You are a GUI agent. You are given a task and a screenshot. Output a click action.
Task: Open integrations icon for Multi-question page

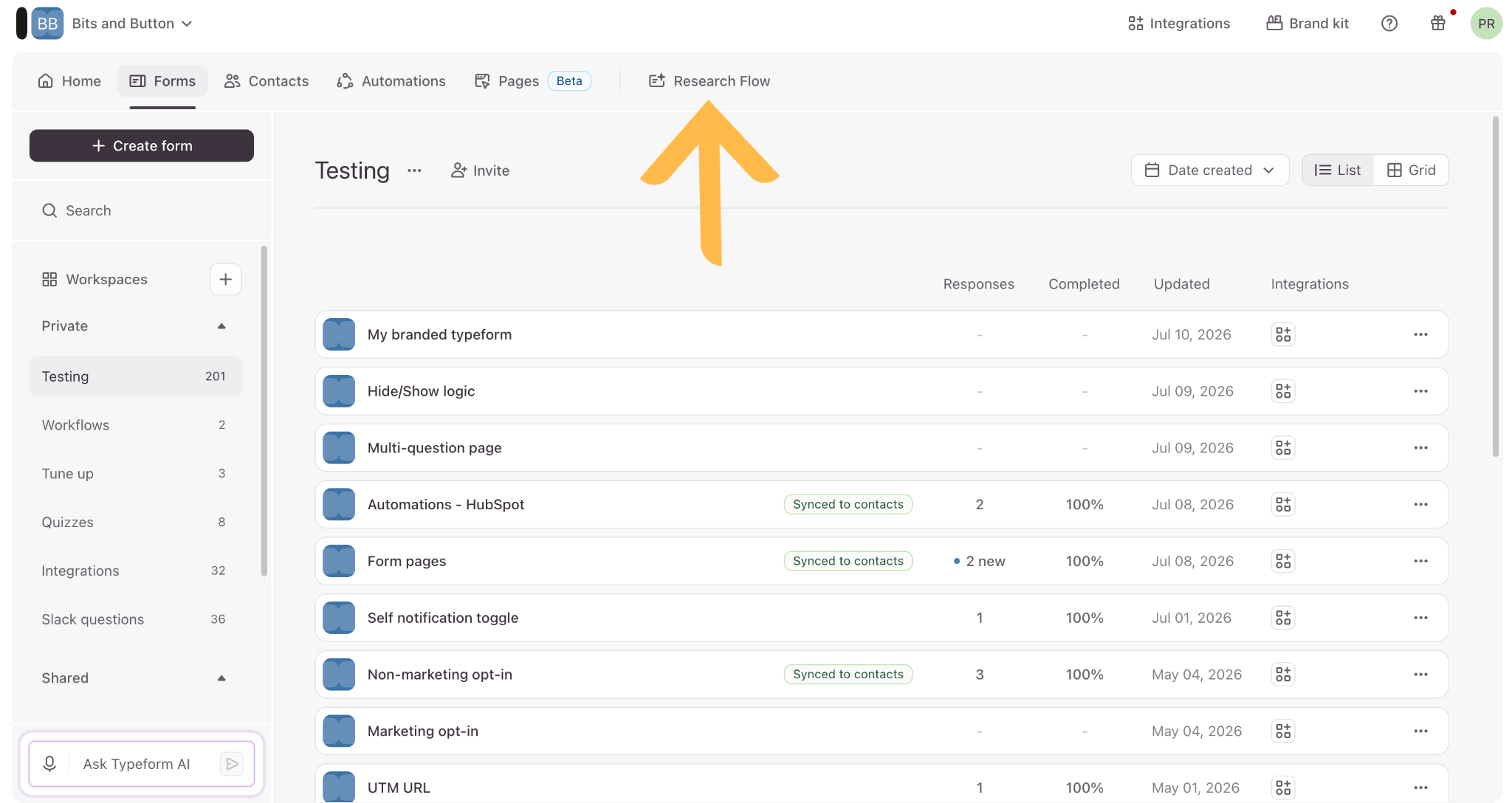[x=1283, y=448]
